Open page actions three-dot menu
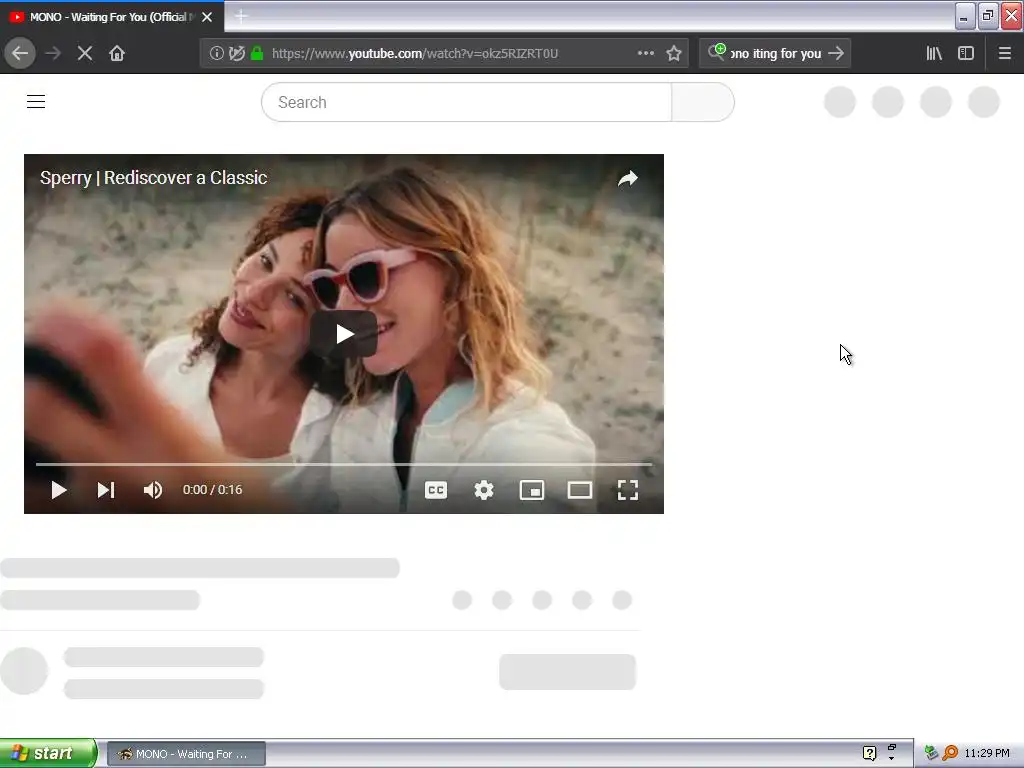Viewport: 1024px width, 768px height. click(x=645, y=53)
